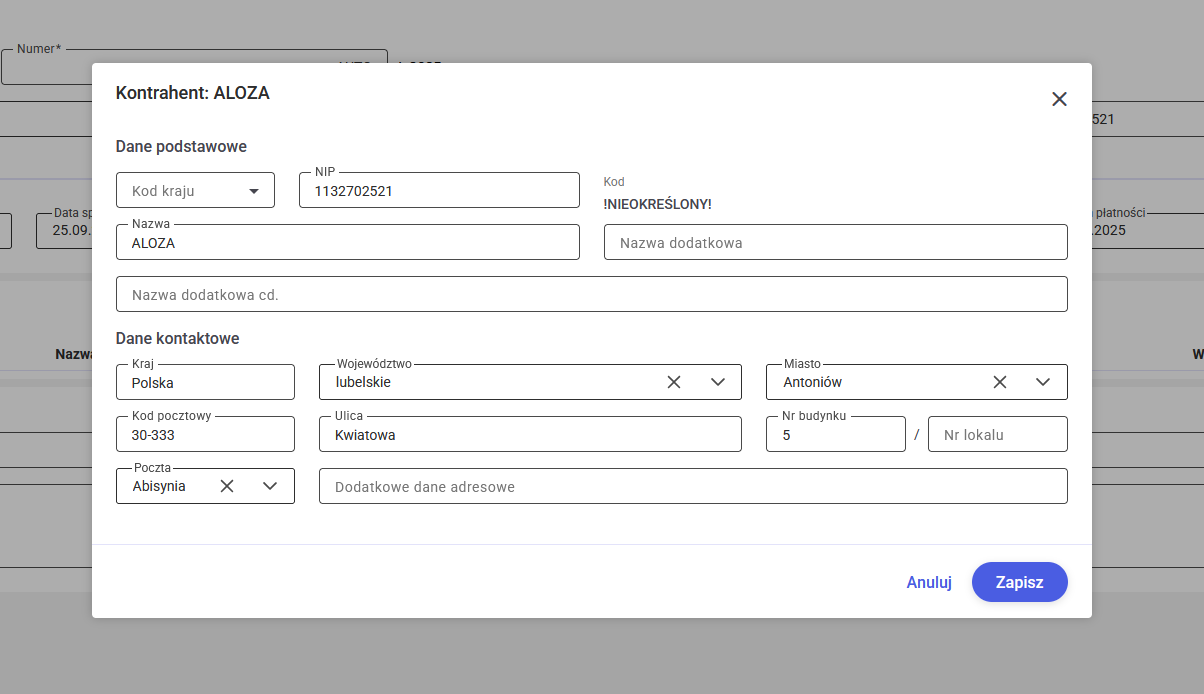This screenshot has width=1204, height=694.
Task: Open the Poczta dropdown chevron
Action: [x=270, y=486]
